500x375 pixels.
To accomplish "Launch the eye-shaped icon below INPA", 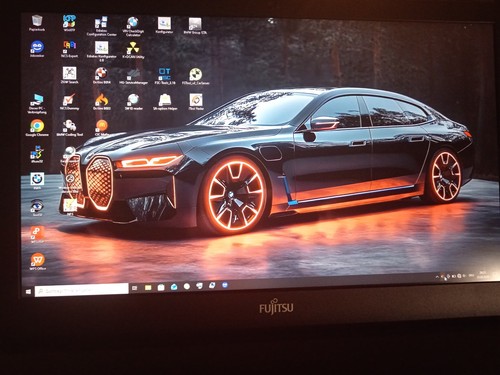I will click(x=37, y=207).
